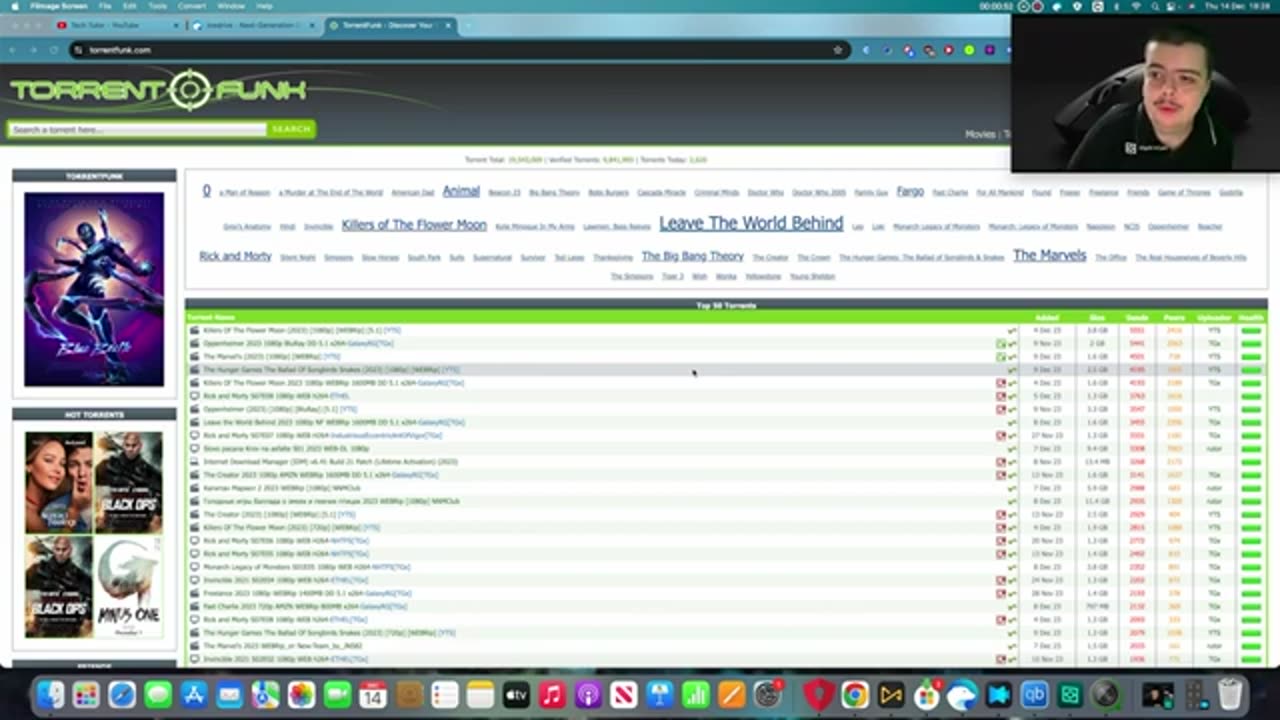Open Leave The World Behind tag
This screenshot has width=1280, height=720.
[x=751, y=223]
